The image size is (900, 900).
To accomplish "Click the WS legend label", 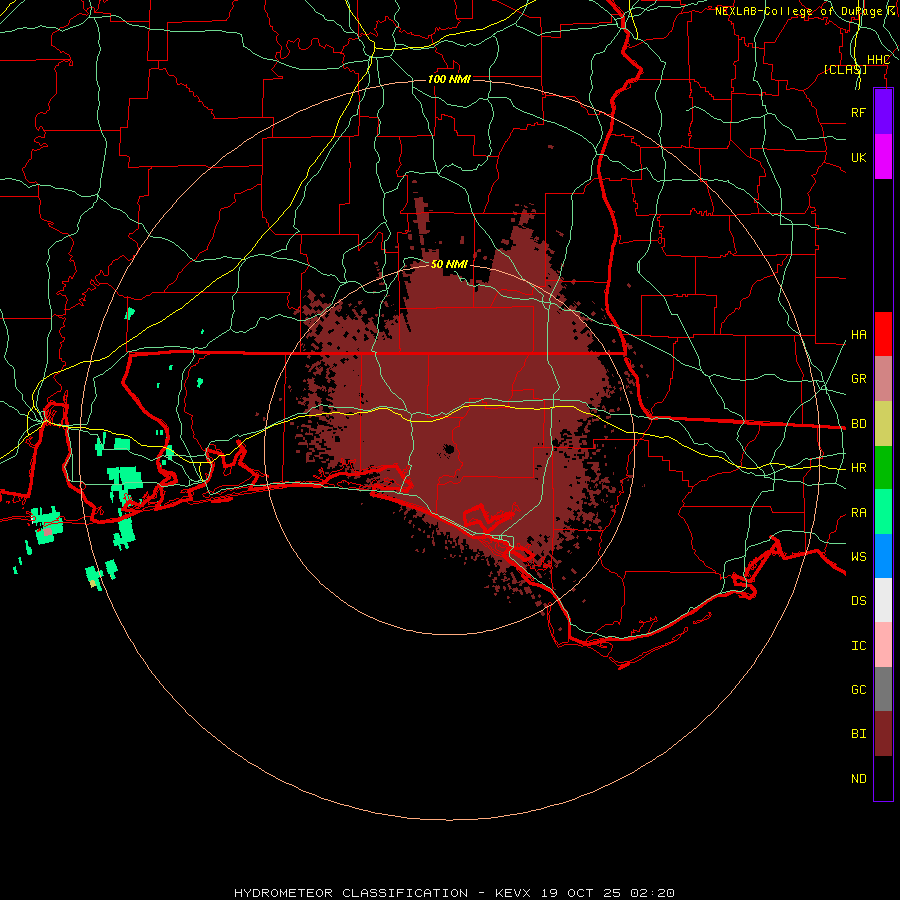I will (858, 556).
